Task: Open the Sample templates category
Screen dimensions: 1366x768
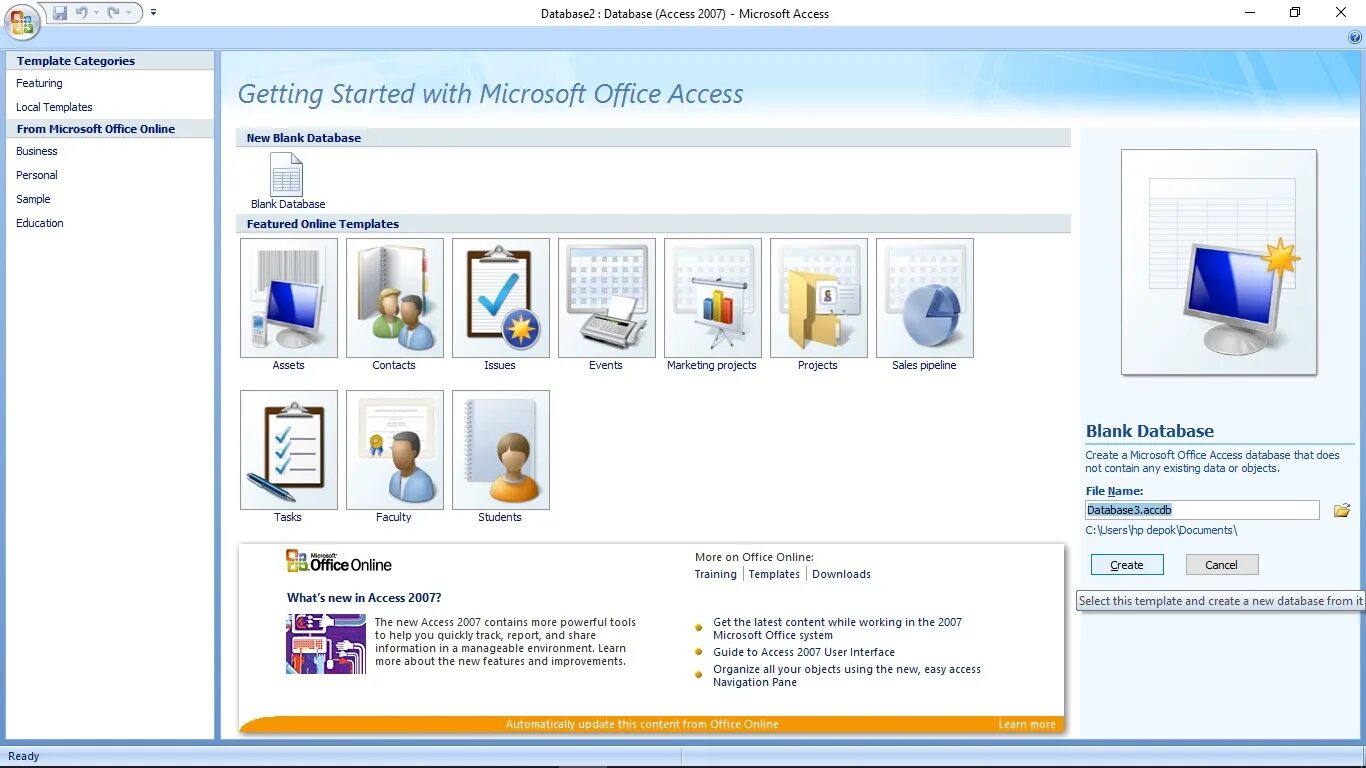Action: pos(33,199)
